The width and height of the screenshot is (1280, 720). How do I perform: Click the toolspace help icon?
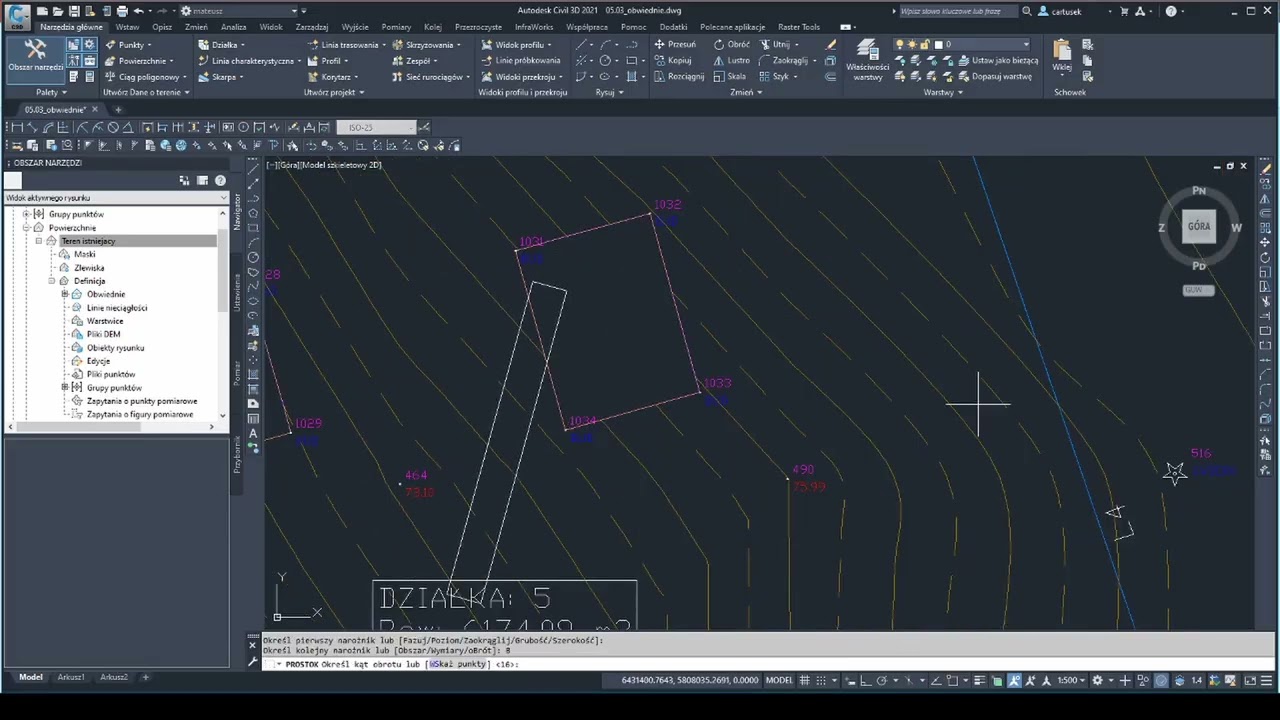point(220,181)
